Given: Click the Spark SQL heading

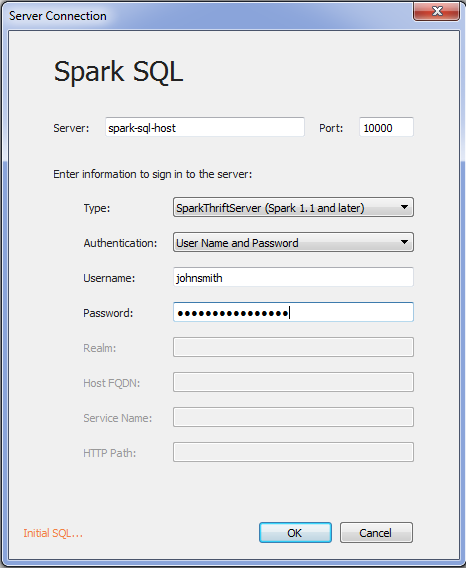Looking at the screenshot, I should [118, 72].
